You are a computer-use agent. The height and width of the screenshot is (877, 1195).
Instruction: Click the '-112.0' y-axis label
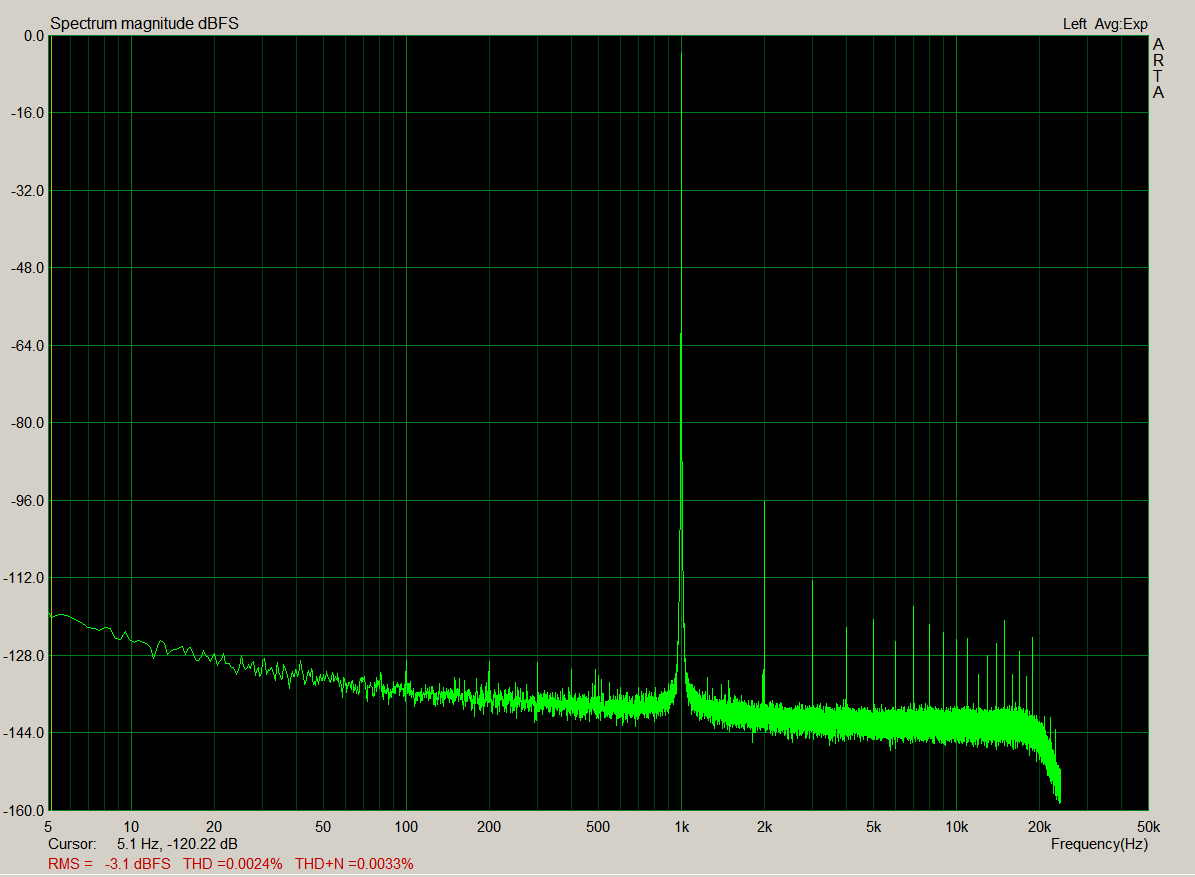[x=24, y=578]
